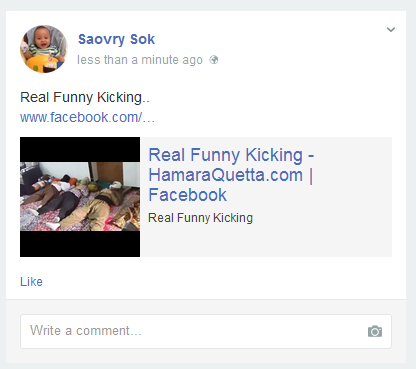Open the post options chevron menu
Image resolution: width=416 pixels, height=369 pixels.
pyautogui.click(x=391, y=29)
